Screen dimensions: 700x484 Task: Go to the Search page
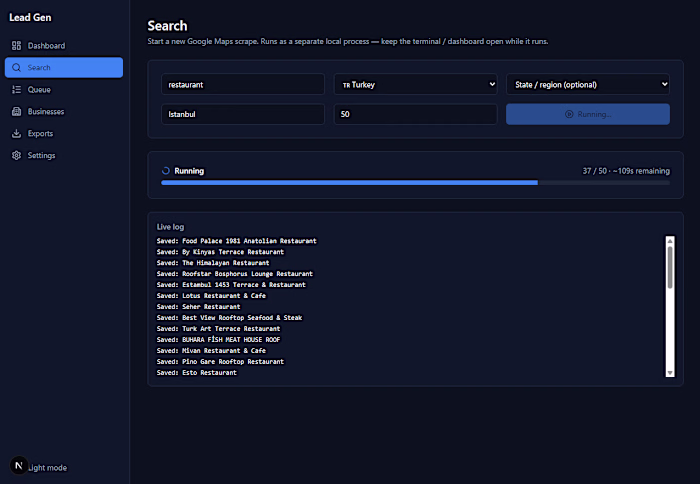click(x=64, y=67)
